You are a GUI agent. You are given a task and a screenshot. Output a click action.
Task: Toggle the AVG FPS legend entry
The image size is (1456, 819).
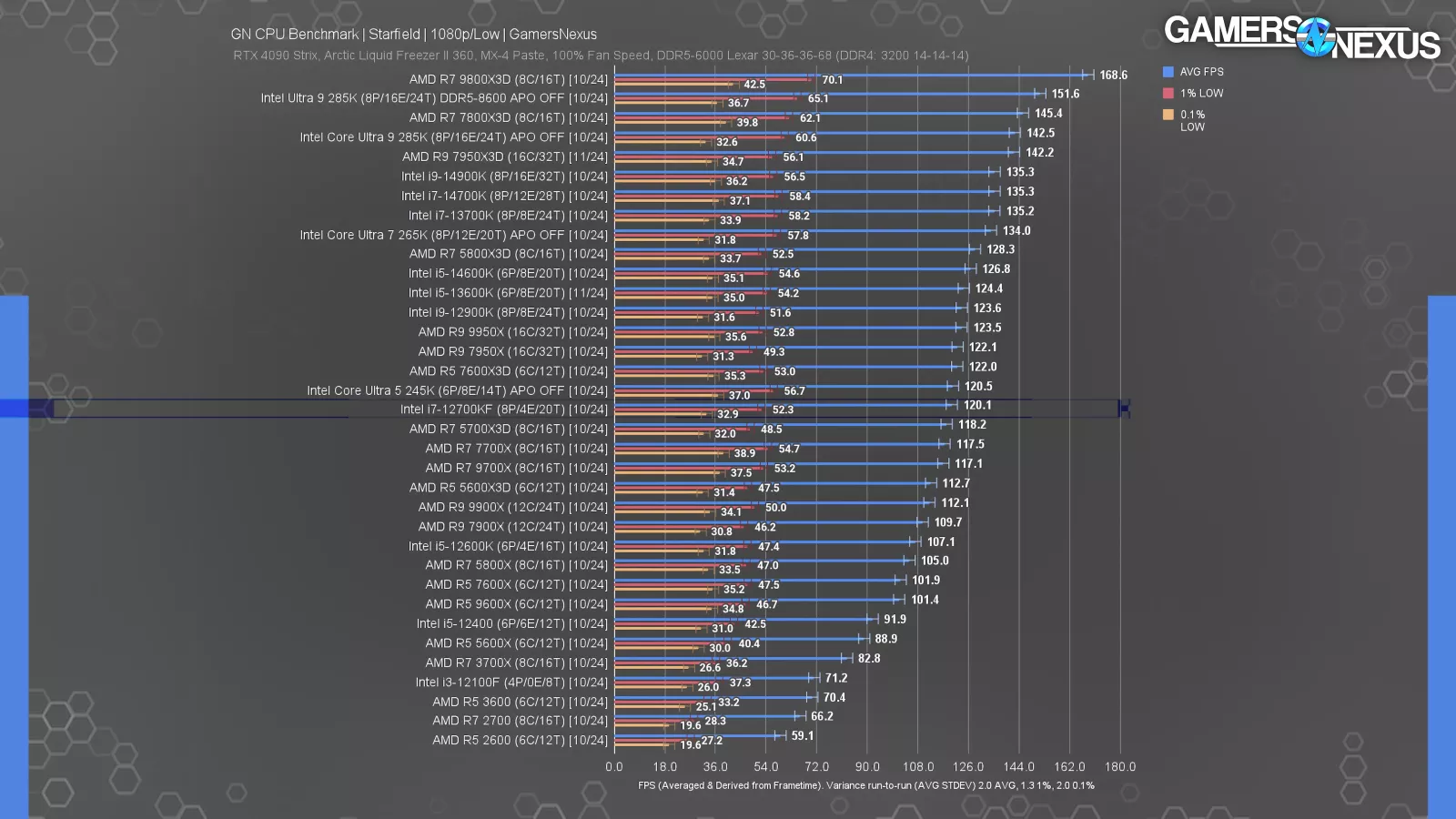1203,71
